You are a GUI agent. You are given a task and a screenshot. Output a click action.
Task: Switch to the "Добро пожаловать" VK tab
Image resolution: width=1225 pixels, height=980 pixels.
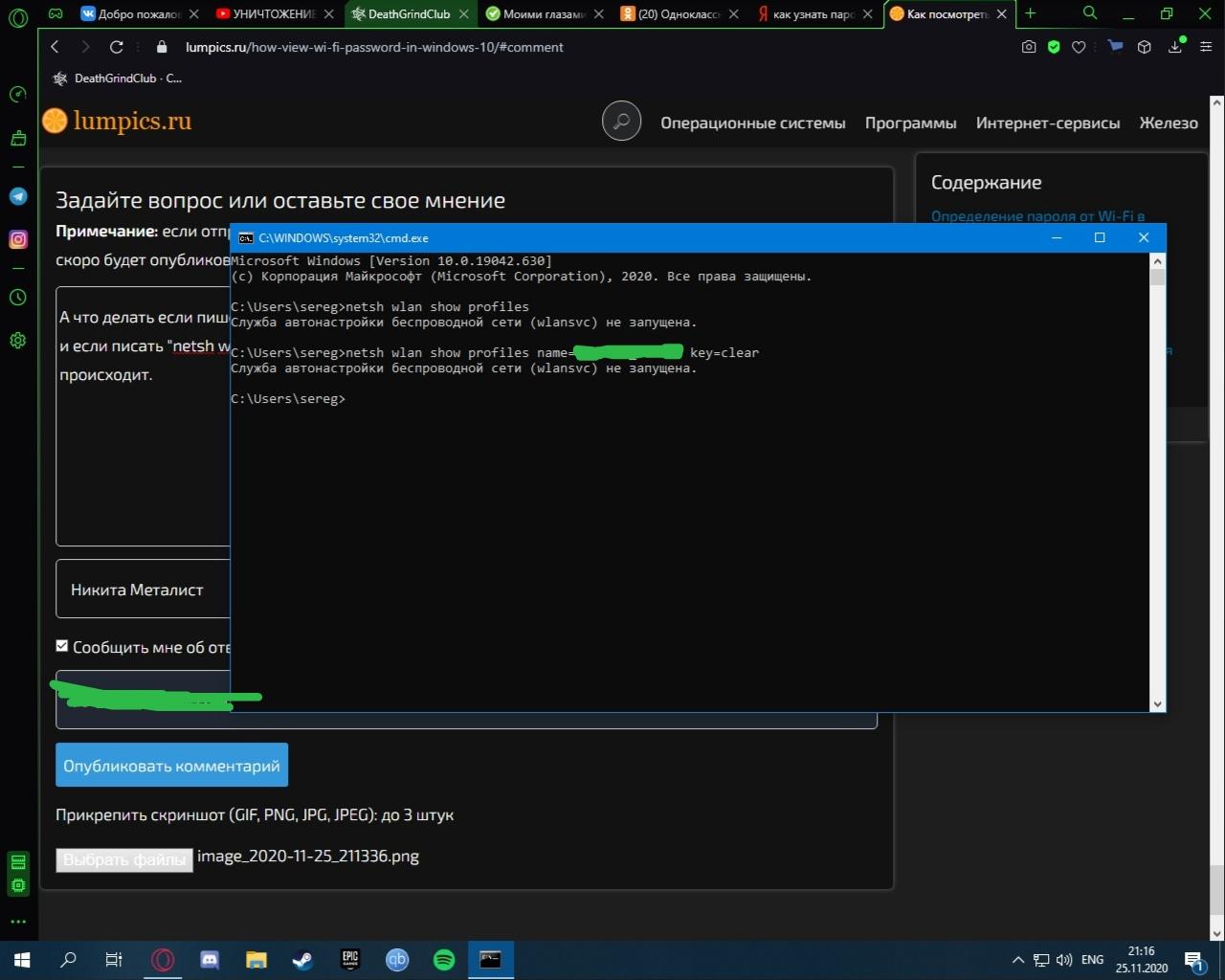(x=140, y=13)
